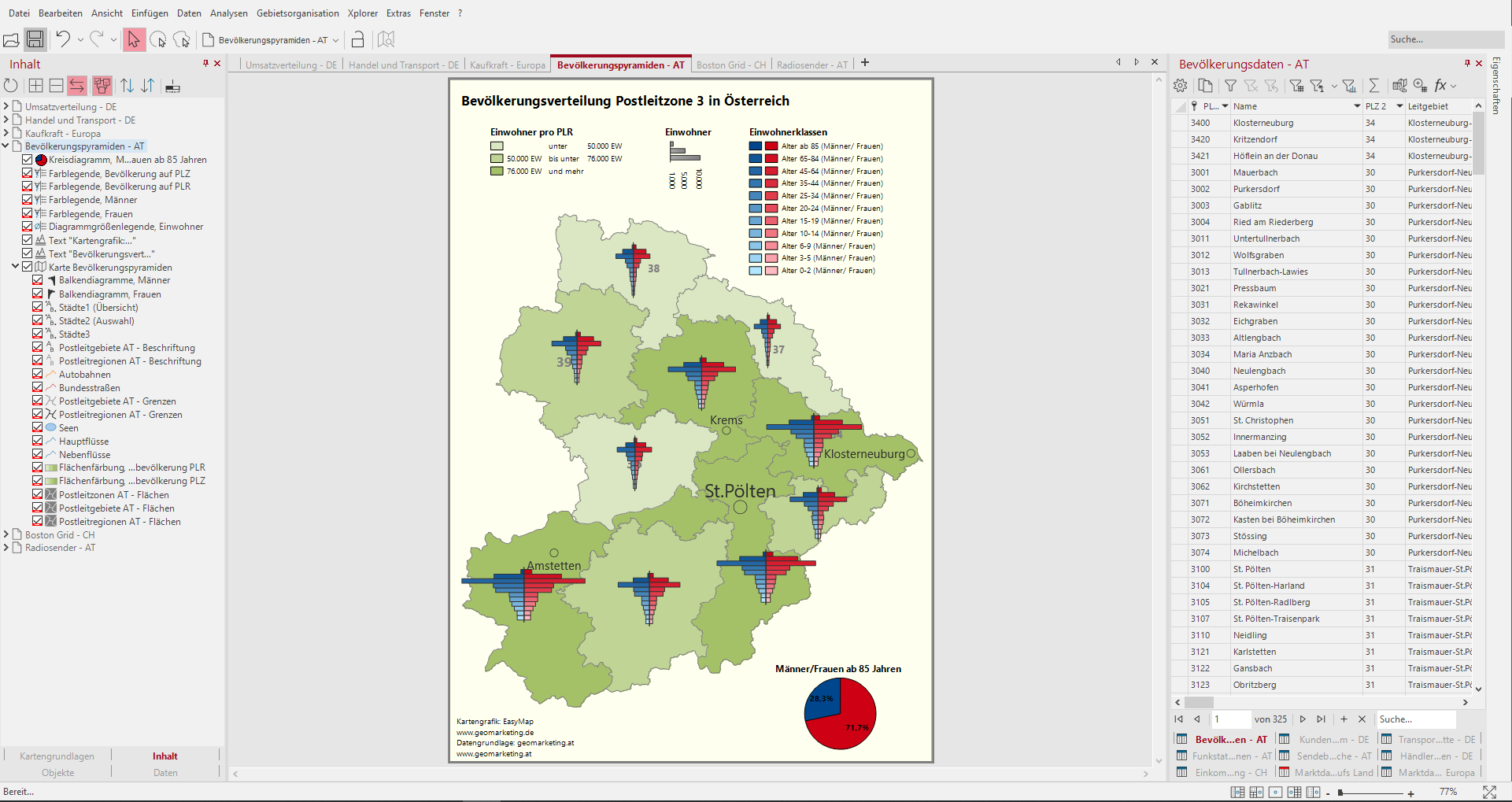
Task: Activate the arrow selection tool
Action: click(x=134, y=39)
